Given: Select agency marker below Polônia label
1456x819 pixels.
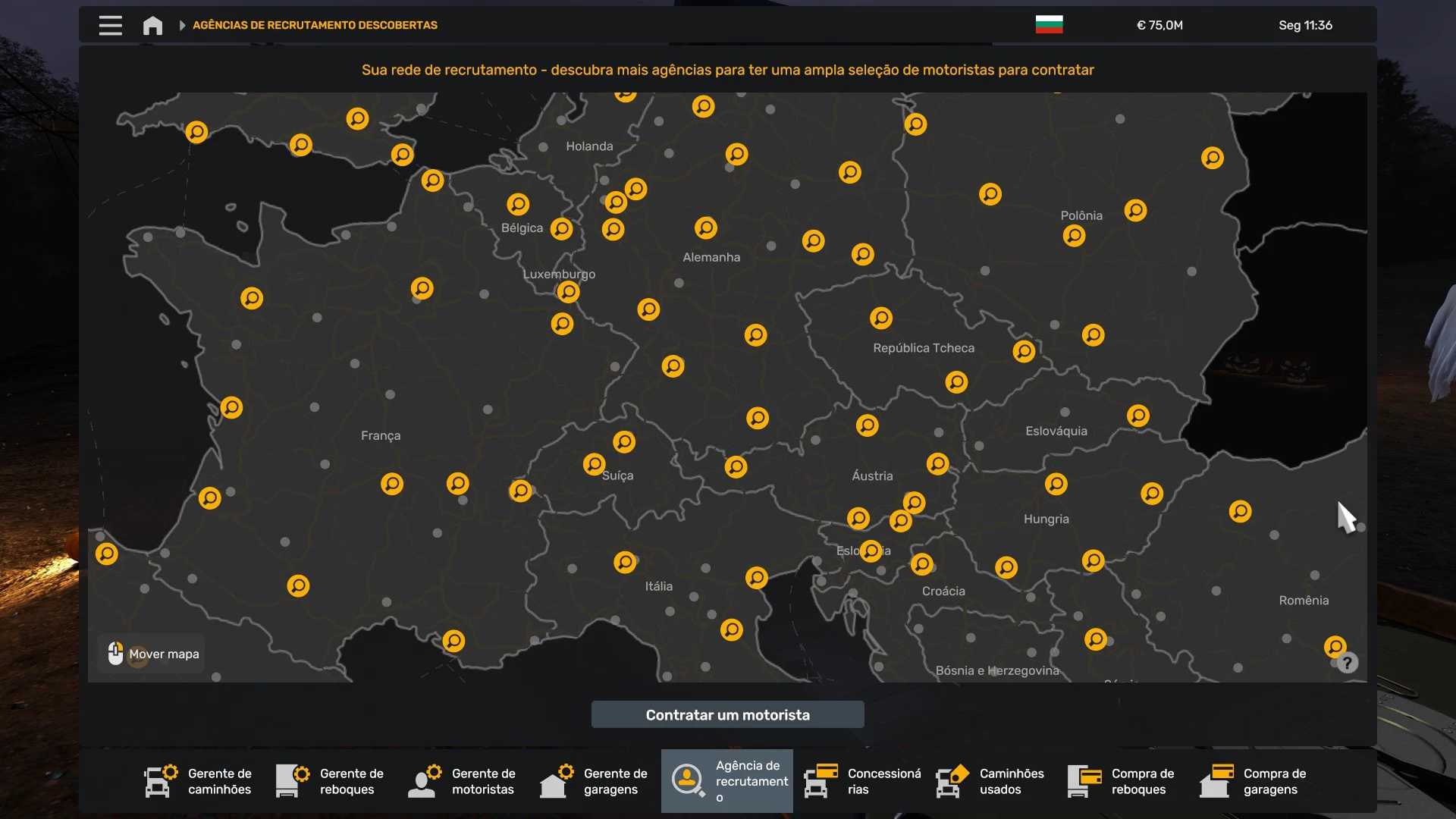Looking at the screenshot, I should pos(1074,236).
